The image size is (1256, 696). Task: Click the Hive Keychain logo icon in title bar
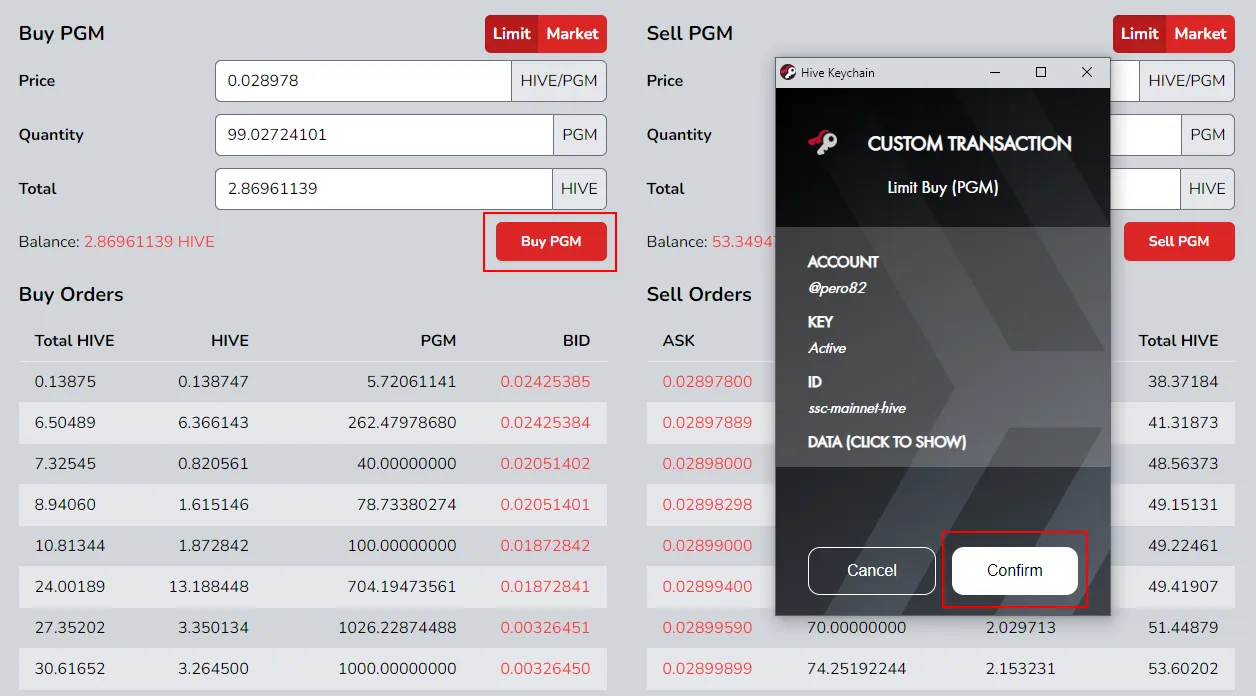tap(788, 72)
